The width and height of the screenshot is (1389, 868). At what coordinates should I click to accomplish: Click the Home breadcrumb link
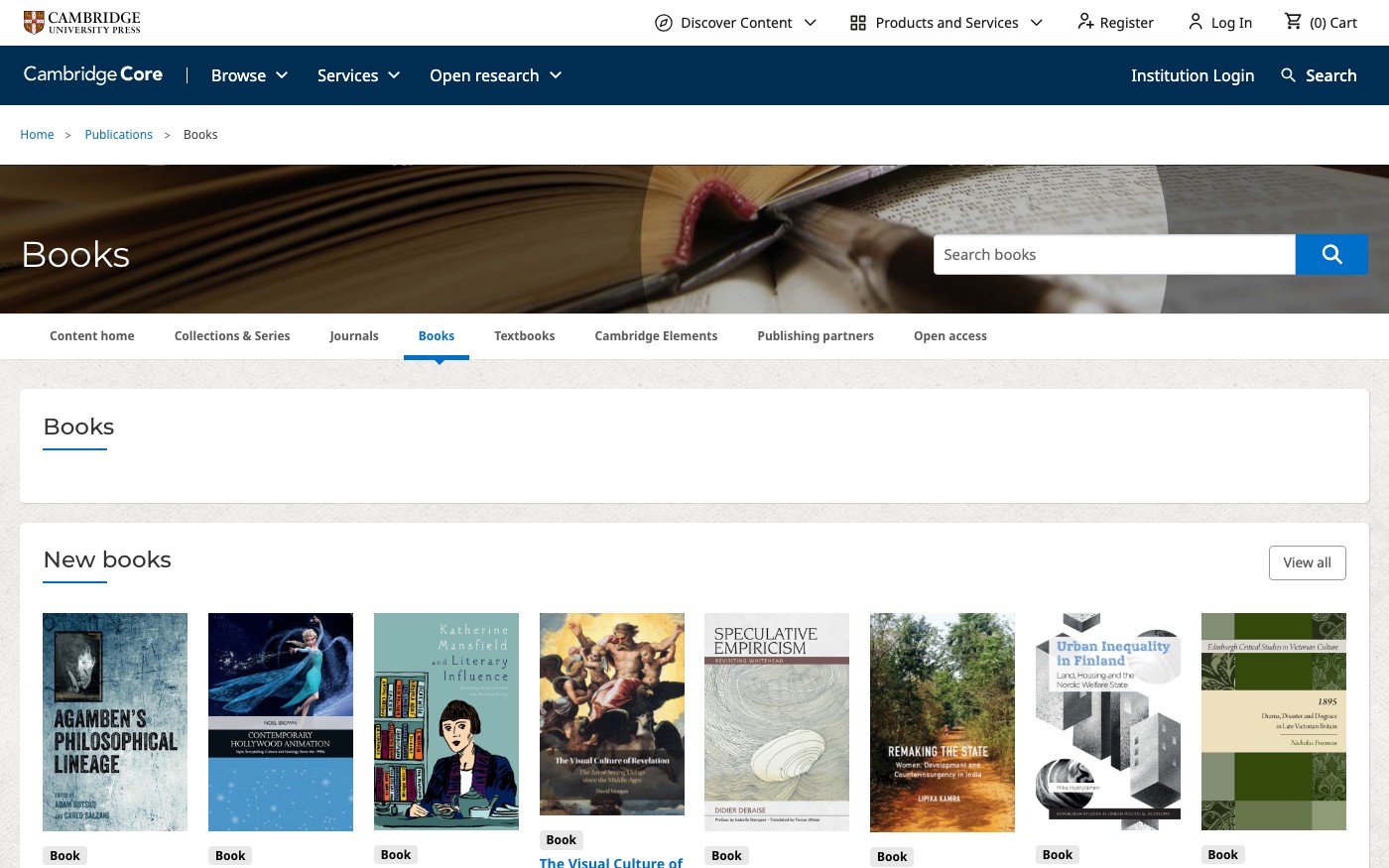click(37, 135)
